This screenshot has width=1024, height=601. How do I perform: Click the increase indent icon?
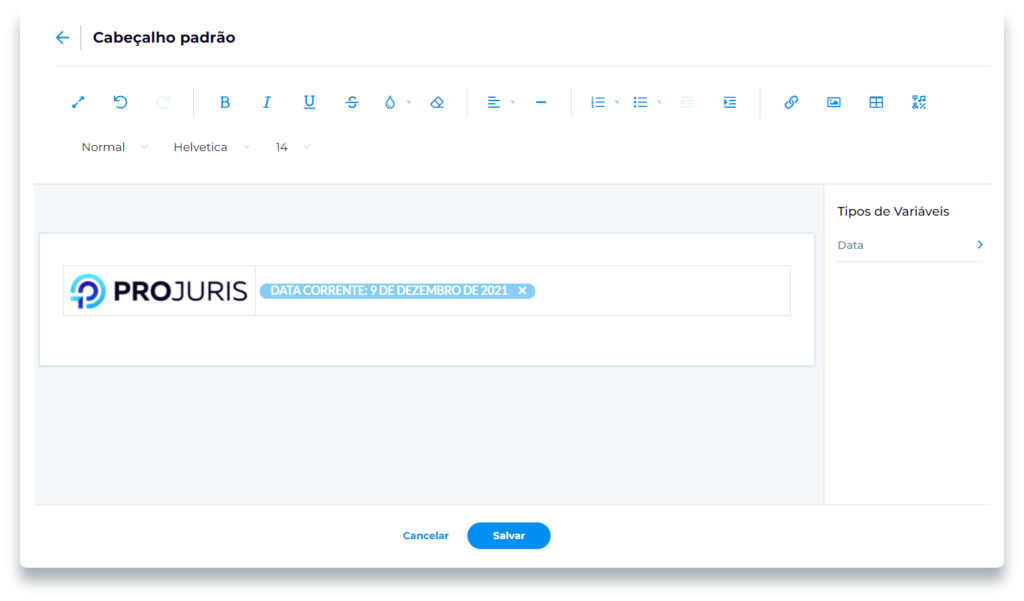click(729, 102)
